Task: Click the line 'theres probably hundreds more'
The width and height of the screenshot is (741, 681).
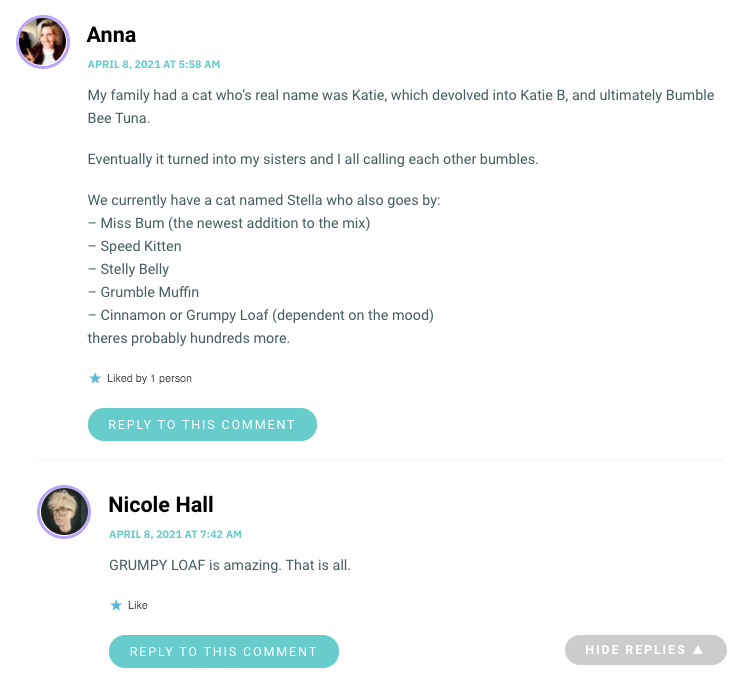Action: coord(189,338)
